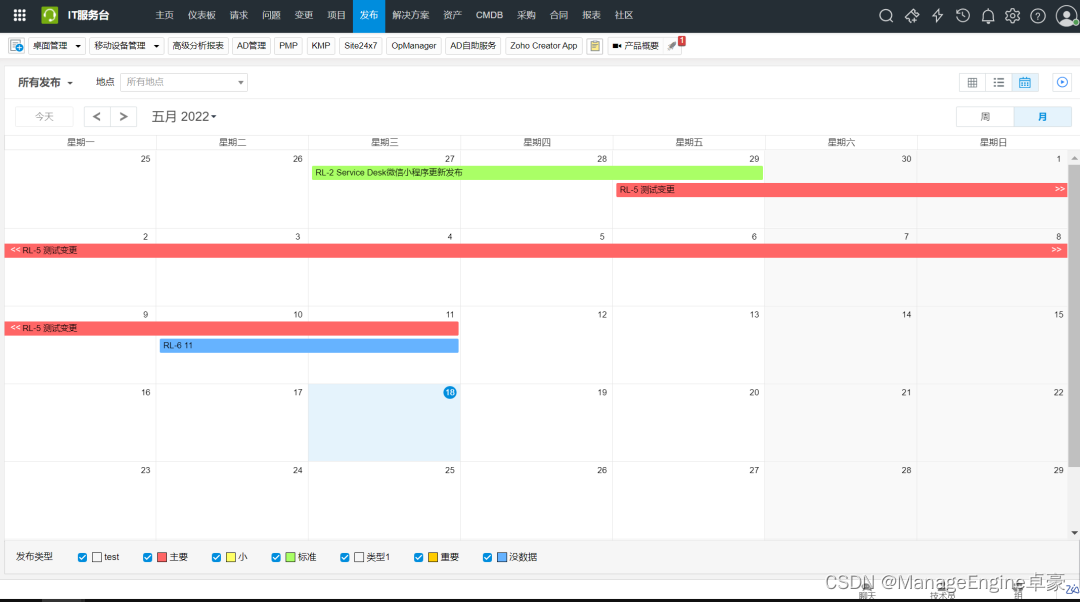Switch to the calendar view icon
1080x602 pixels.
(1024, 82)
